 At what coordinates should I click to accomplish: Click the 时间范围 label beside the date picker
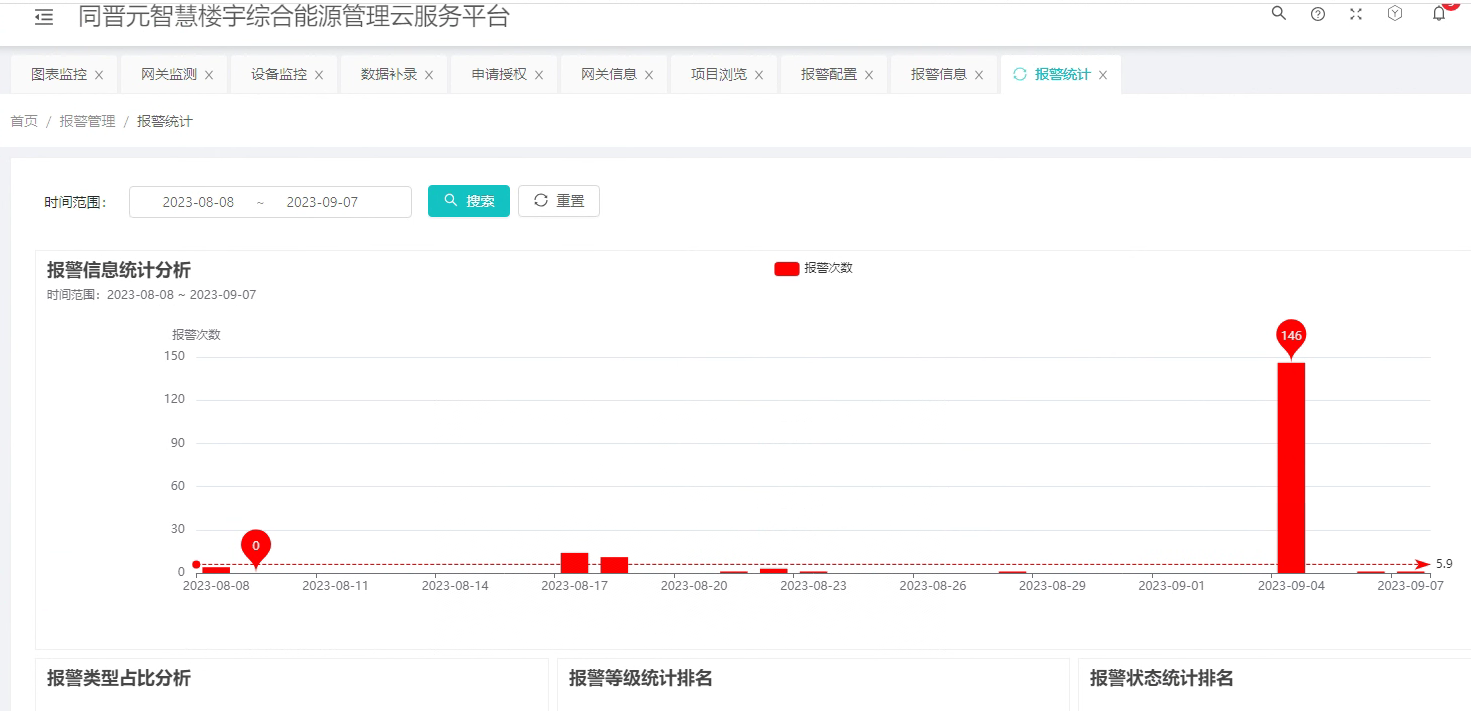(x=75, y=203)
